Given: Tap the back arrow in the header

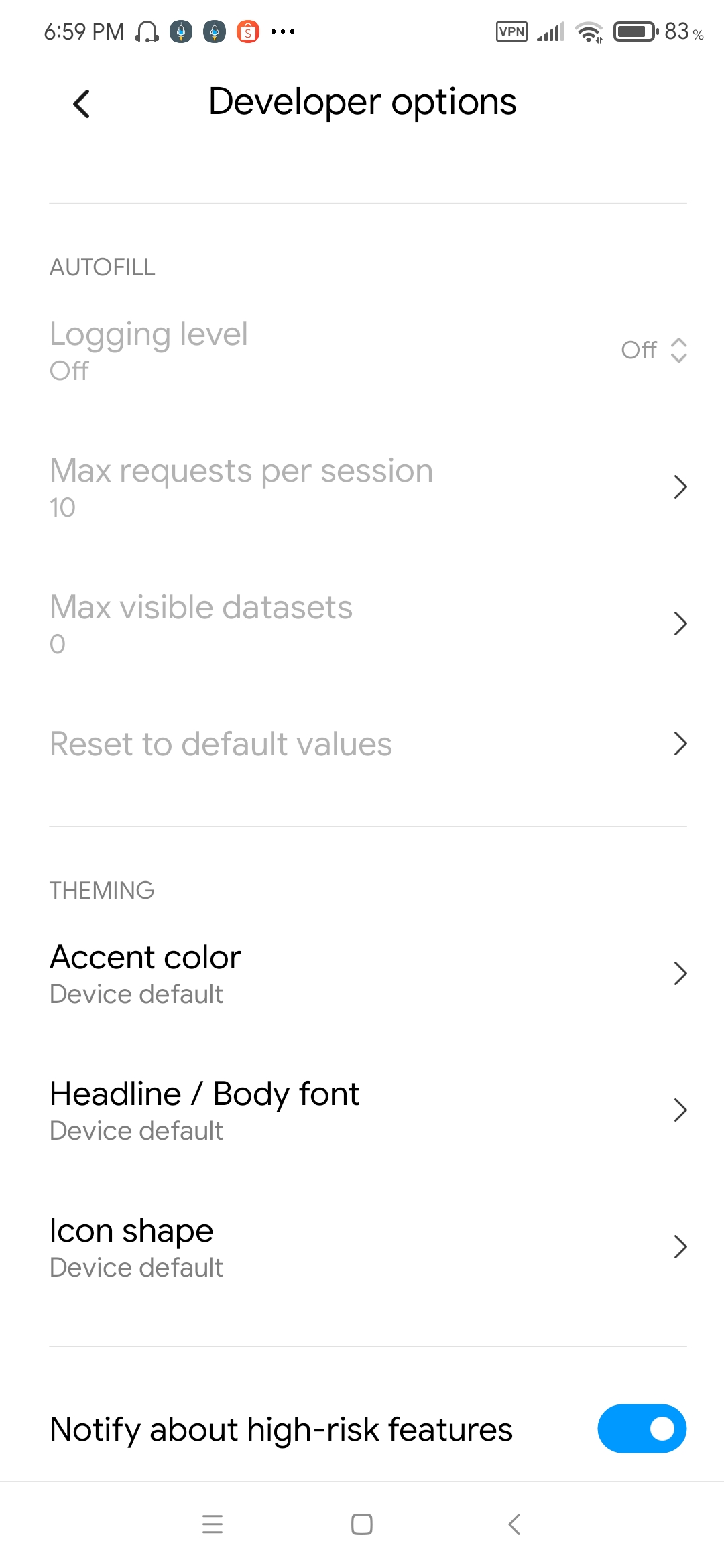Looking at the screenshot, I should [82, 104].
